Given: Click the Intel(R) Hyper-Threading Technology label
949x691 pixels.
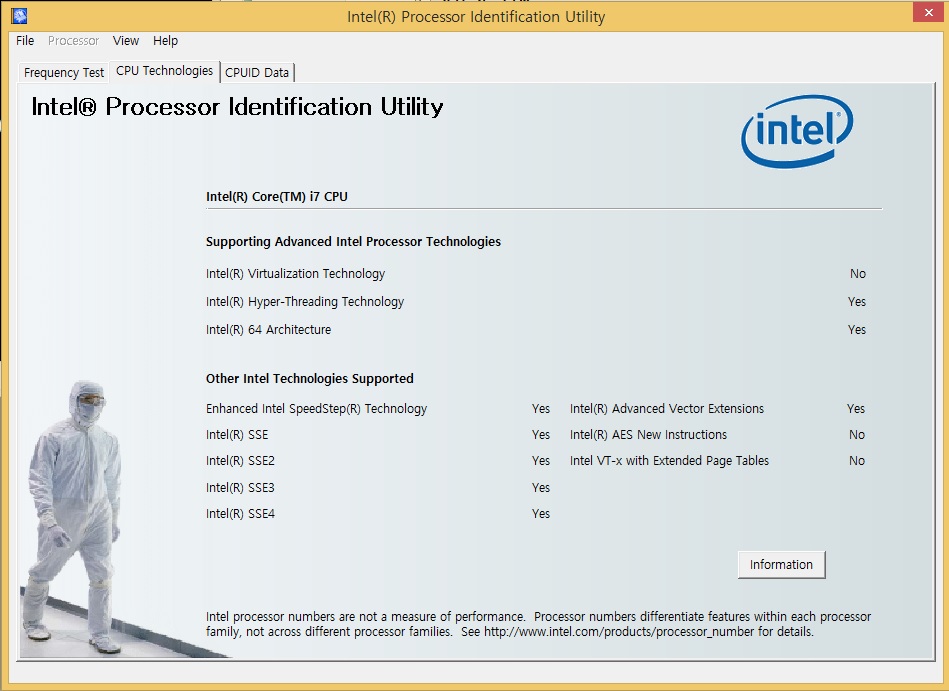Looking at the screenshot, I should pyautogui.click(x=305, y=301).
